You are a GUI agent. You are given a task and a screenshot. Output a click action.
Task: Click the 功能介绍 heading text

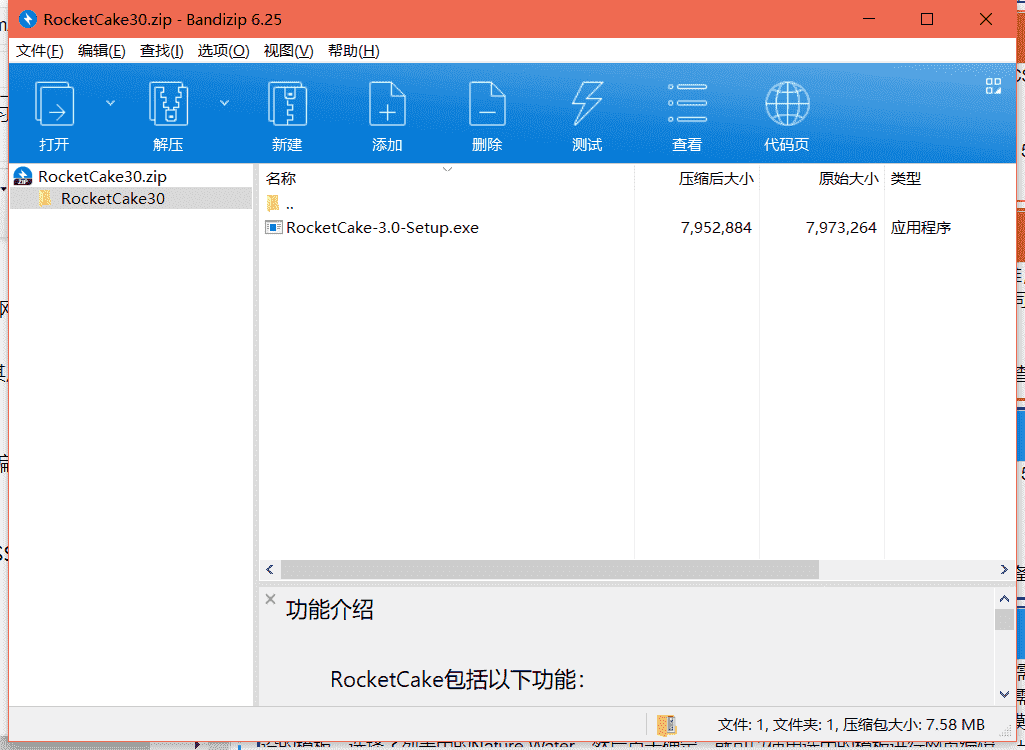pos(329,610)
